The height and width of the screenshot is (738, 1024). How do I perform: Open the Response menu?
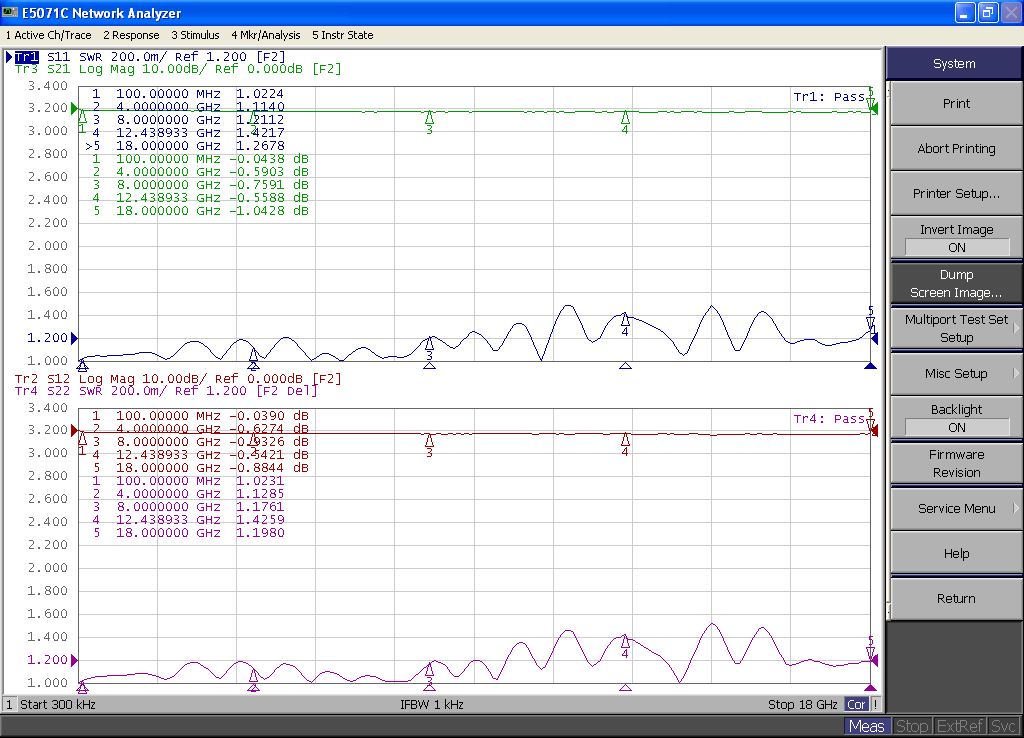(x=131, y=35)
